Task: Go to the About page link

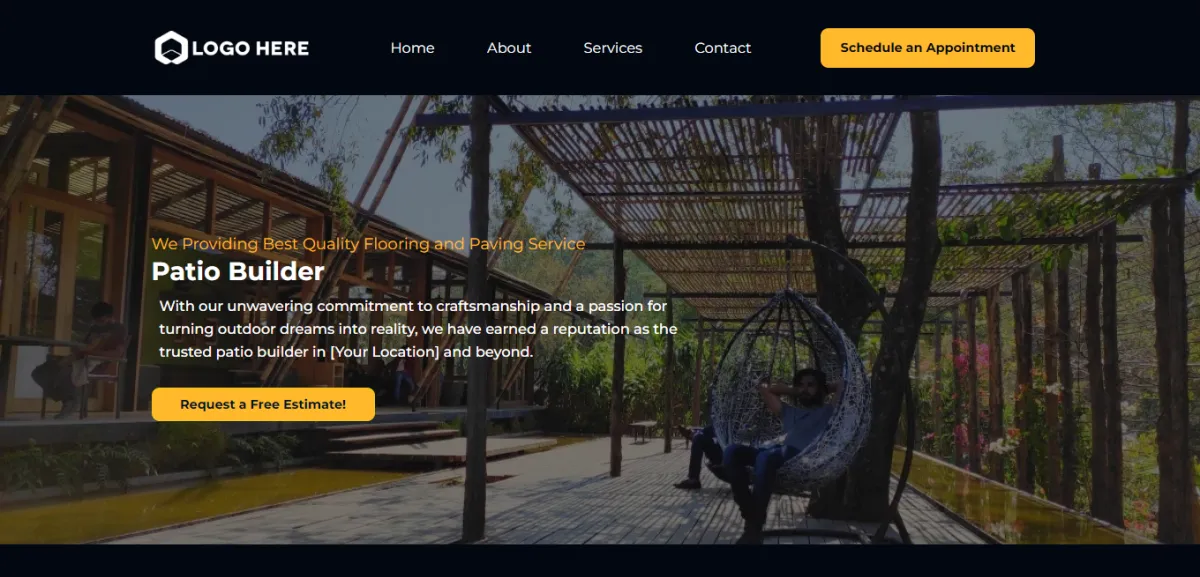Action: click(509, 48)
